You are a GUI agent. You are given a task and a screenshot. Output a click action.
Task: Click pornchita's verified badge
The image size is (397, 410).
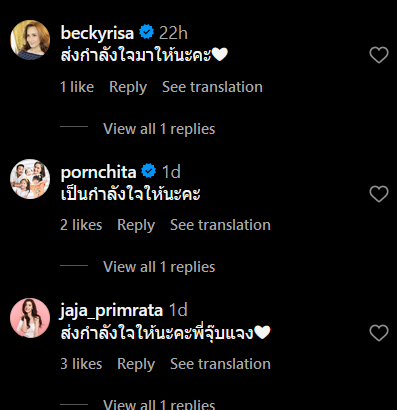click(x=149, y=171)
